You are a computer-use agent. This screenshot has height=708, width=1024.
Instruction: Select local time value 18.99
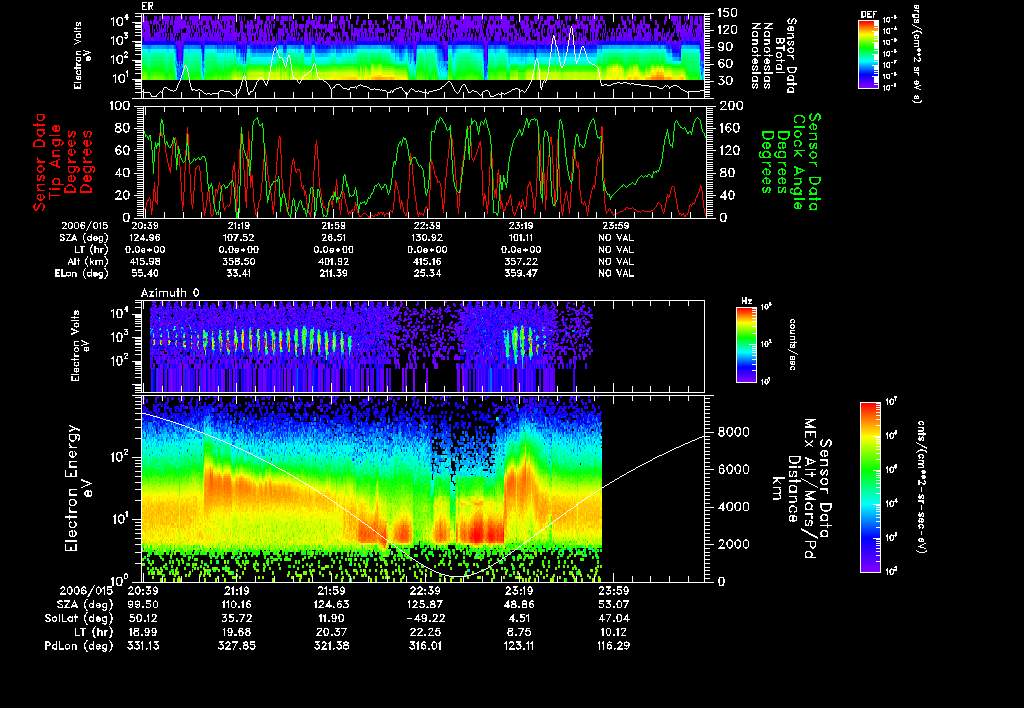pyautogui.click(x=143, y=632)
